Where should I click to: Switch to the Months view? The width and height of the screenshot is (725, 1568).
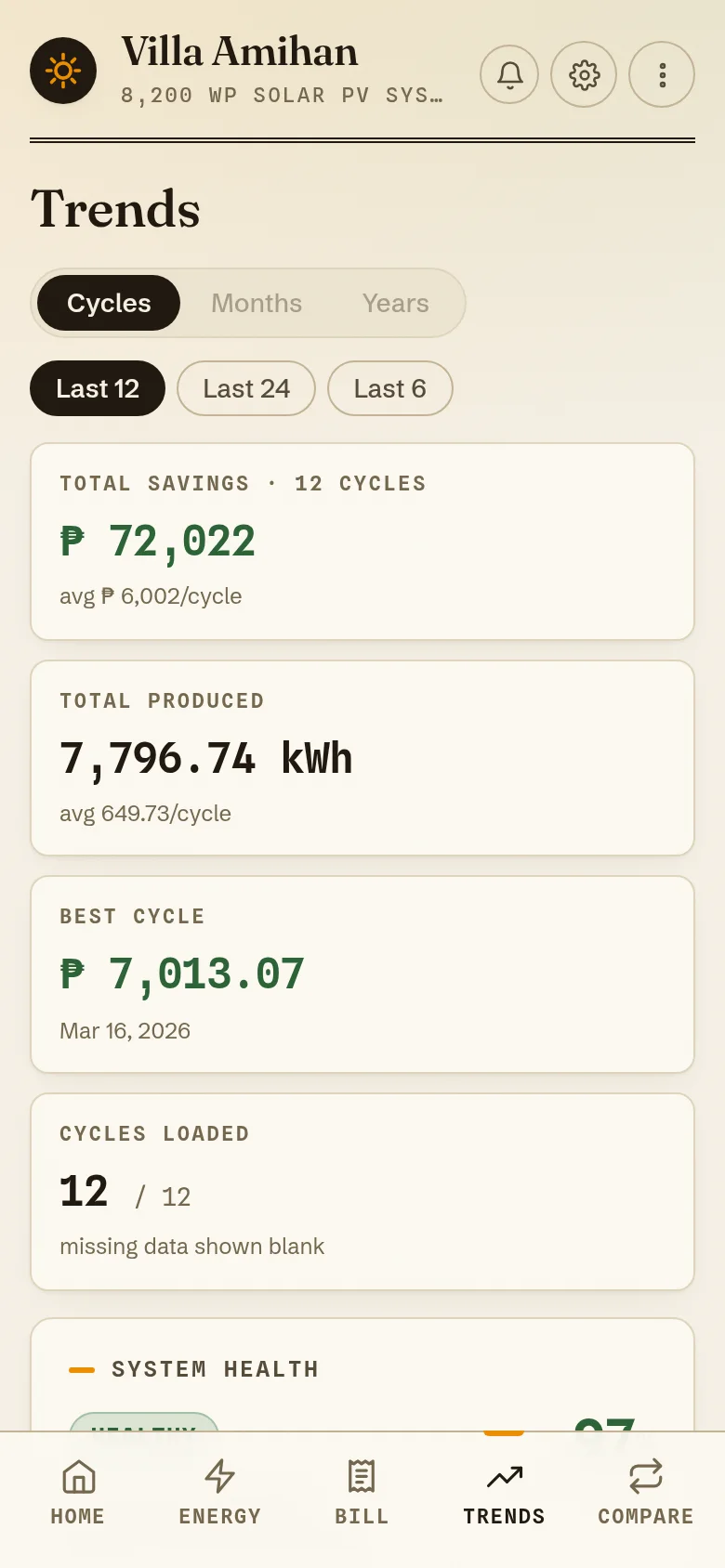pos(257,303)
